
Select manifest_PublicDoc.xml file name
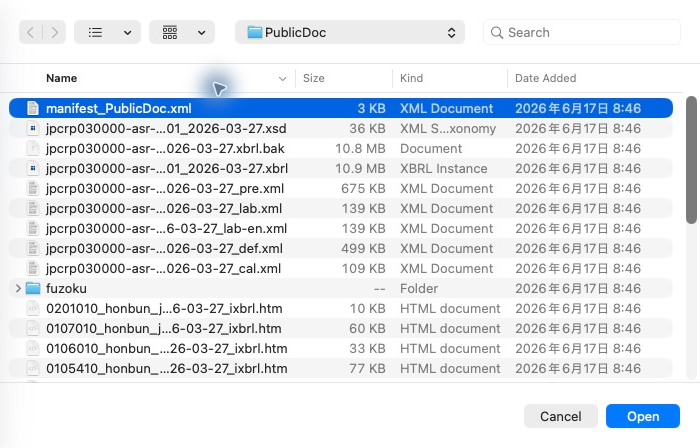(119, 108)
